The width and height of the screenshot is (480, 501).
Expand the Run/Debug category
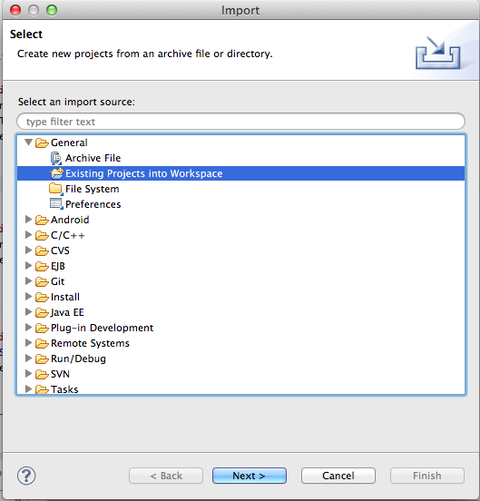tap(28, 358)
